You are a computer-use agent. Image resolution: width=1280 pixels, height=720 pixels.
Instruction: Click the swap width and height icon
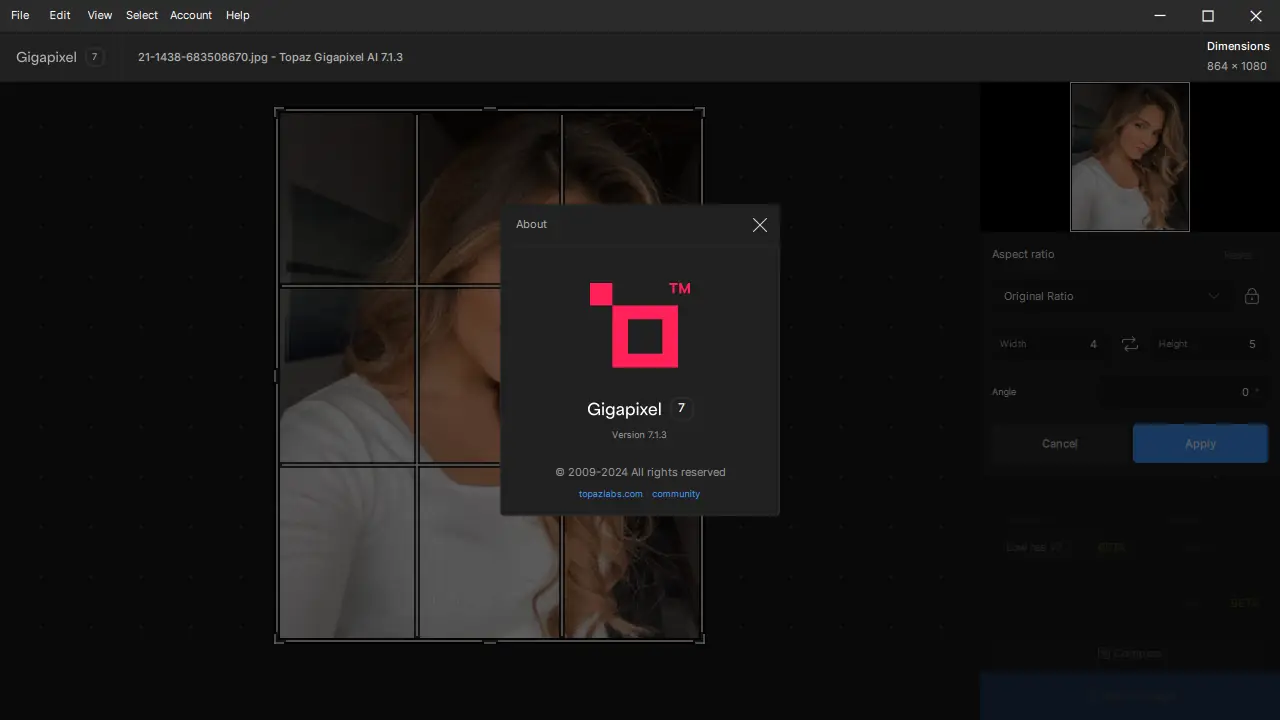pyautogui.click(x=1129, y=343)
